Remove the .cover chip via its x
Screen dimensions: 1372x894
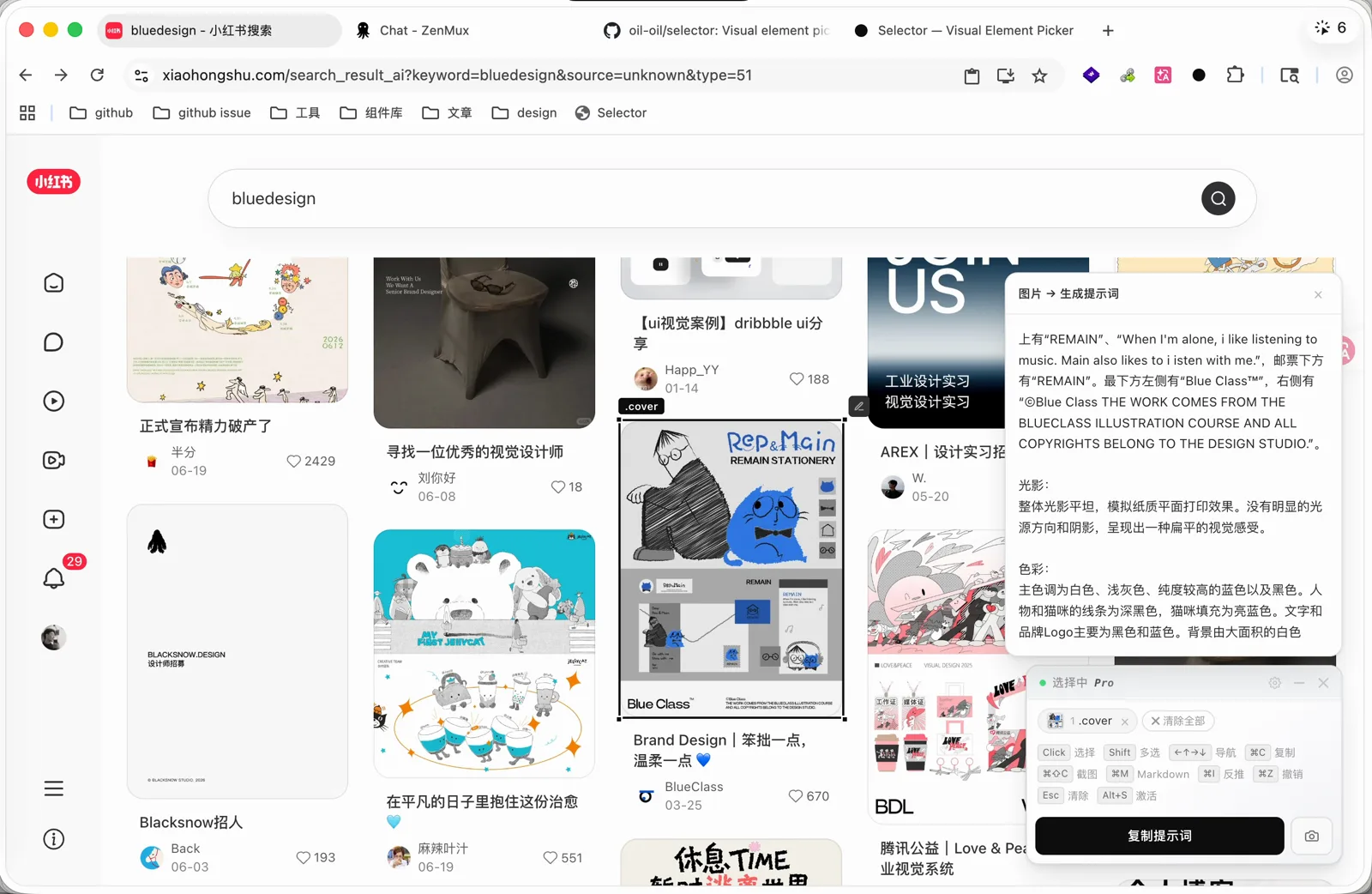click(x=1124, y=722)
